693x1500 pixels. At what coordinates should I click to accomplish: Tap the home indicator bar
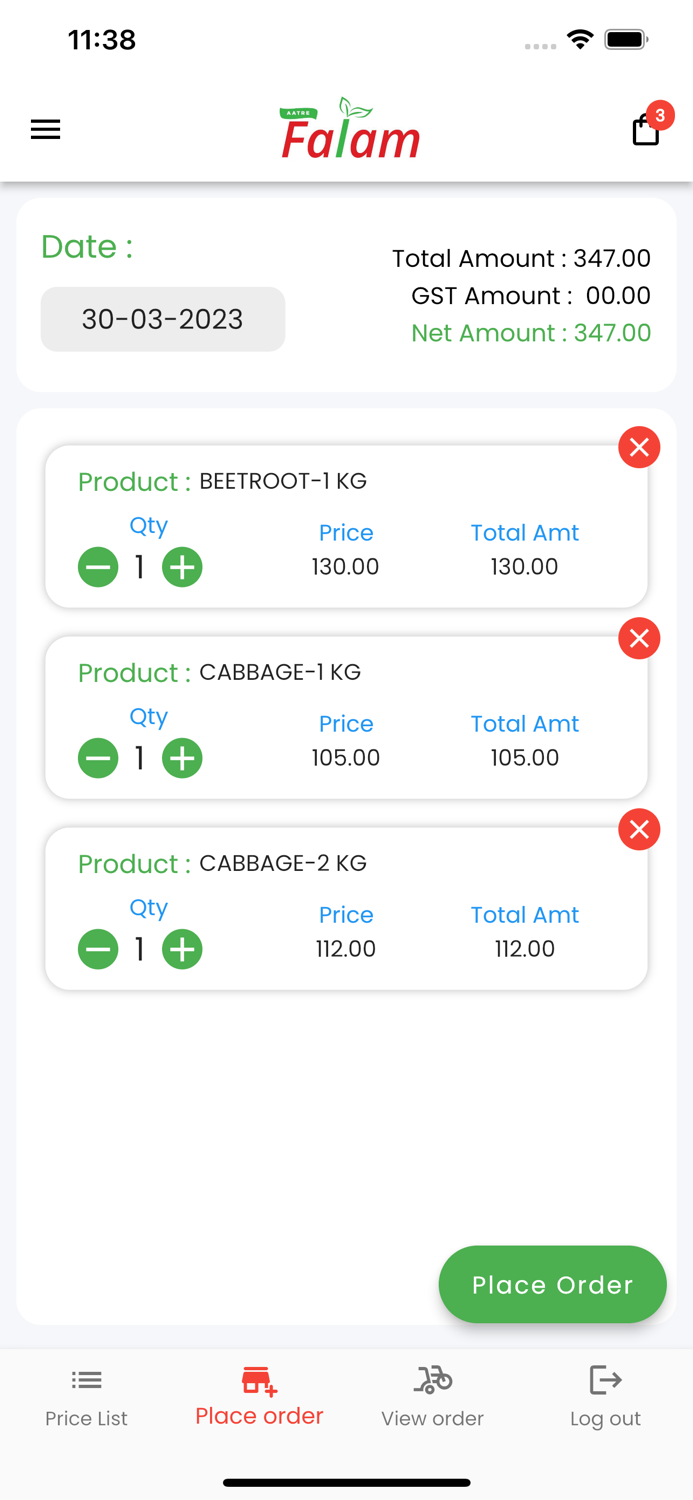click(x=346, y=1483)
